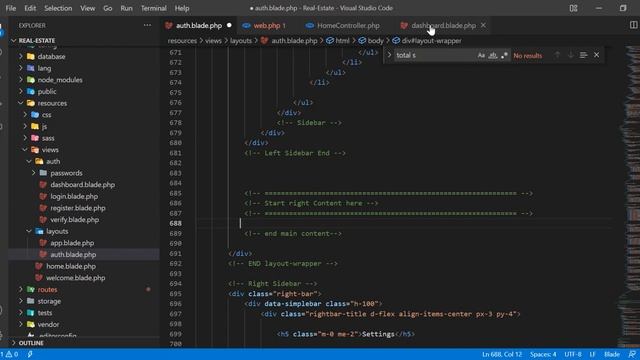Screen dimensions: 640x360
Task: Open the View menu
Action: click(87, 8)
